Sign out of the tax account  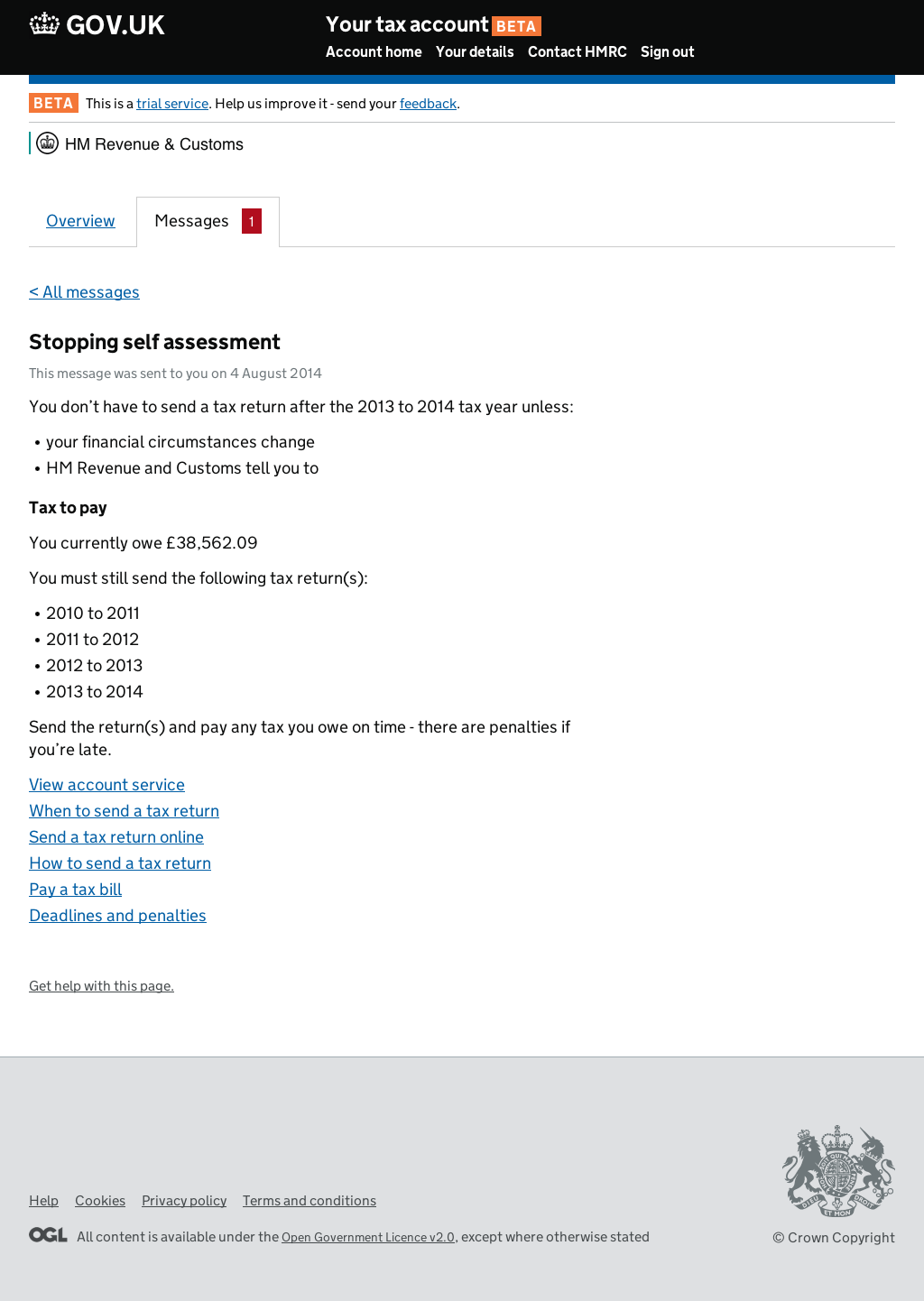(668, 52)
